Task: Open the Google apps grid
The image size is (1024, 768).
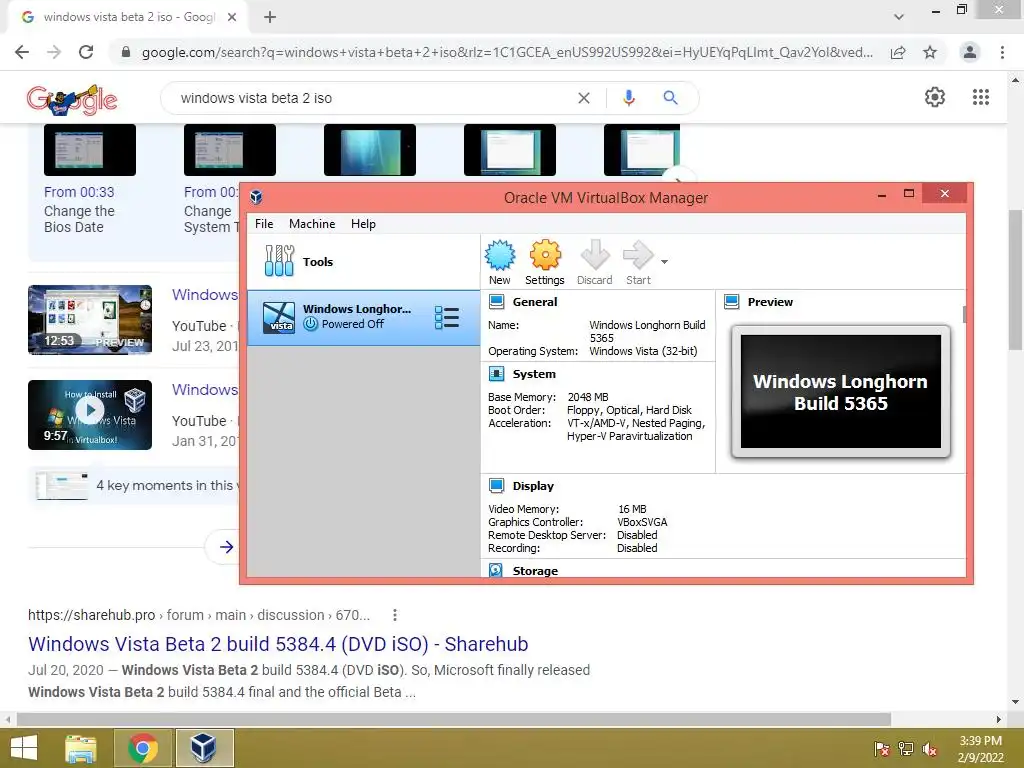Action: click(x=981, y=97)
